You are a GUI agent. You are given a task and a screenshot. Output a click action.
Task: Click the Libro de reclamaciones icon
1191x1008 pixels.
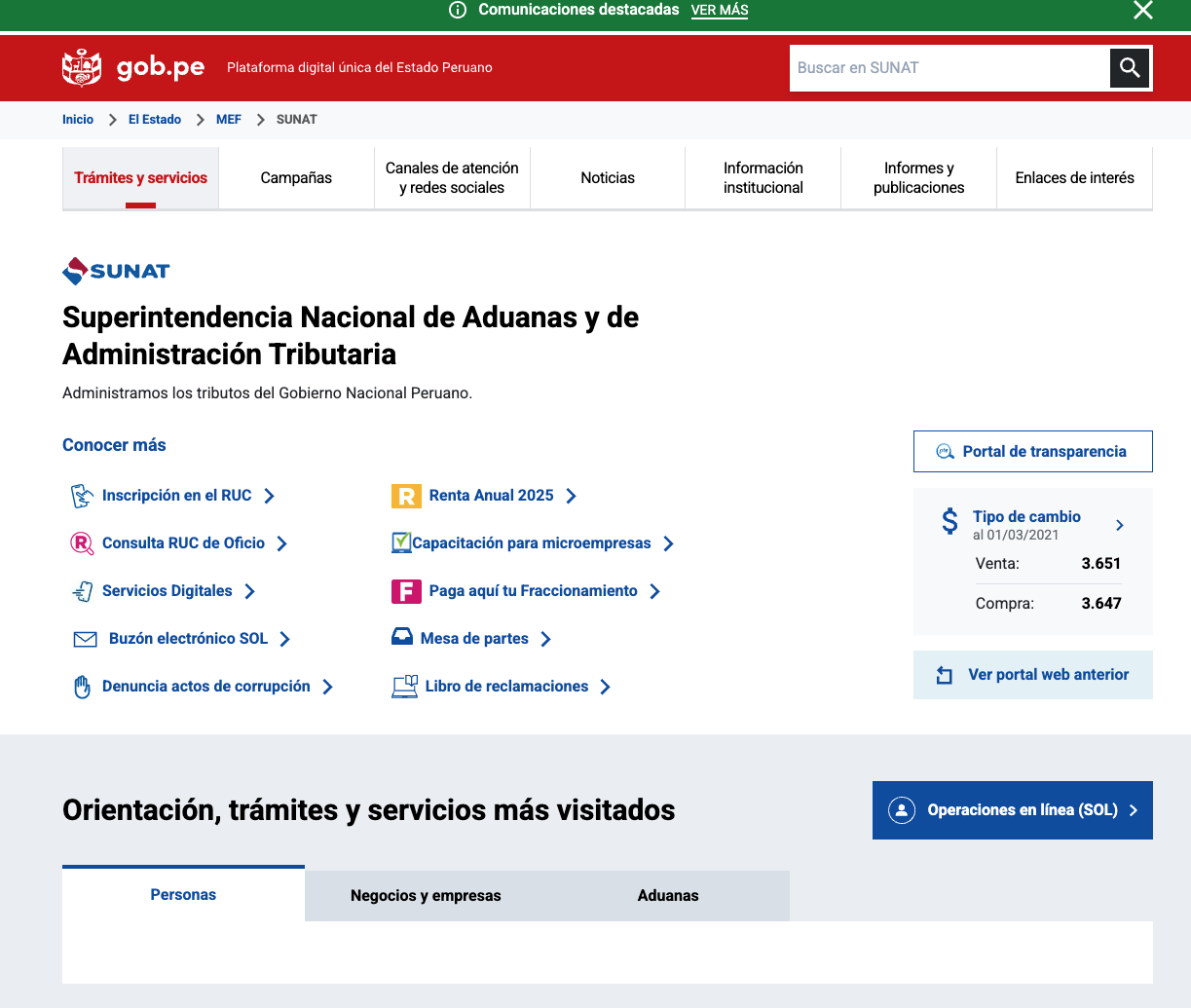[x=405, y=687]
